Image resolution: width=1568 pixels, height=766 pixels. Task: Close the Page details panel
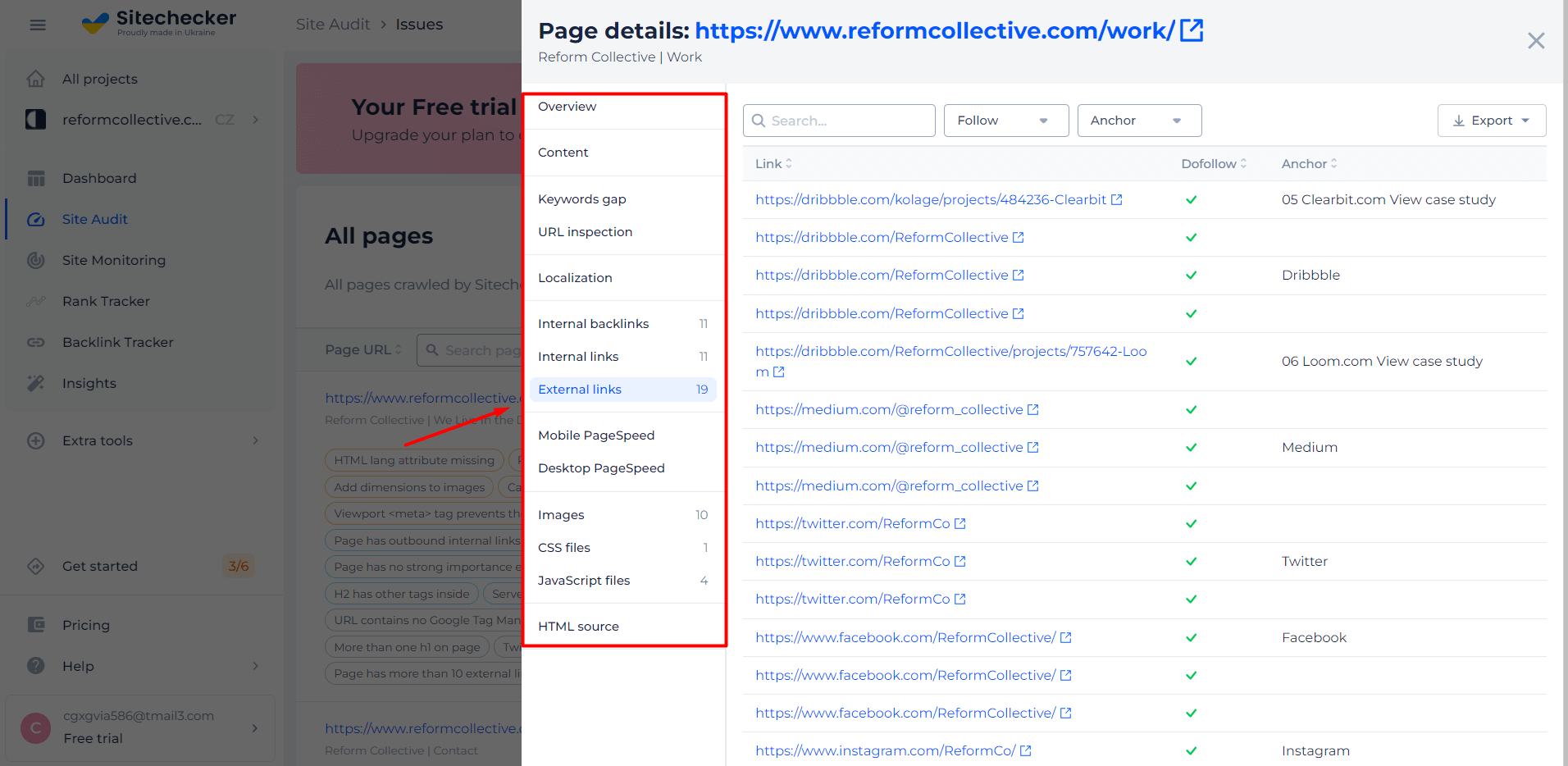[x=1536, y=41]
